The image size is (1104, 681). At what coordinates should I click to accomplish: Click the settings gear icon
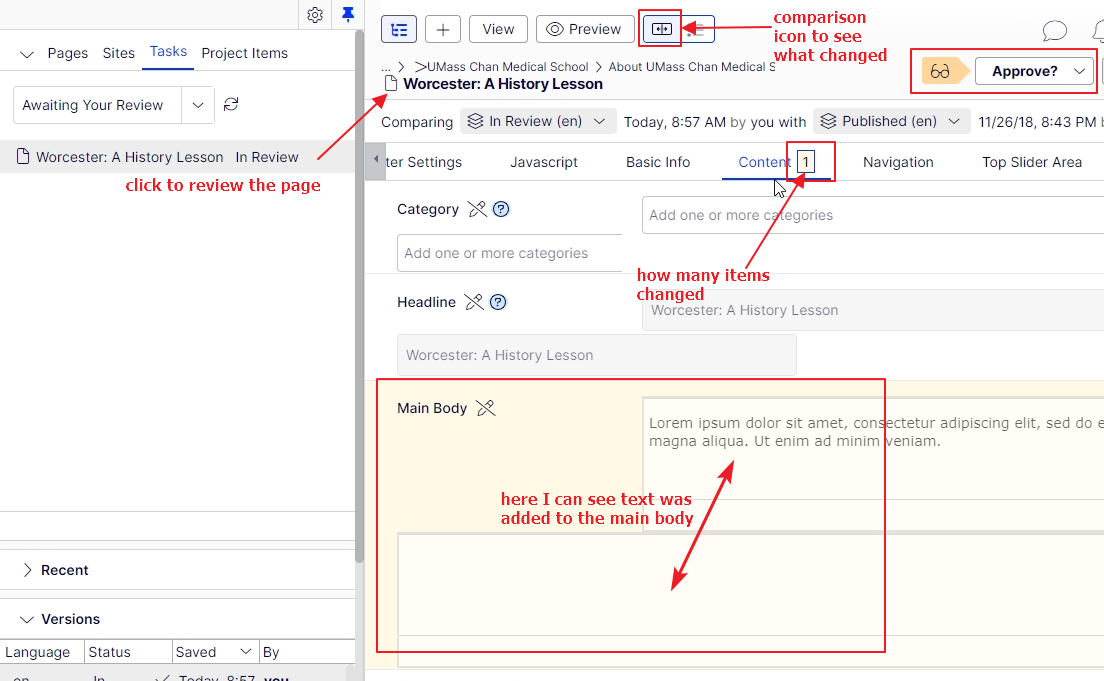tap(315, 15)
